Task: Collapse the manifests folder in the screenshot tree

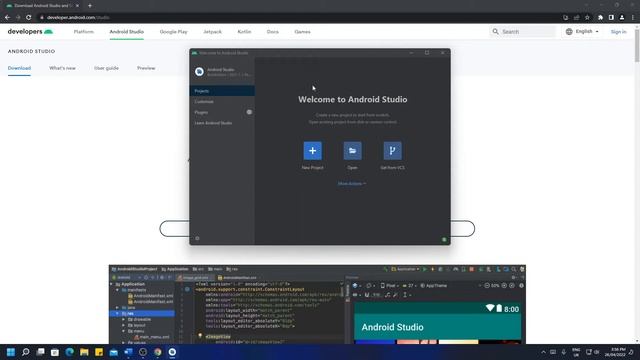Action: click(x=118, y=290)
